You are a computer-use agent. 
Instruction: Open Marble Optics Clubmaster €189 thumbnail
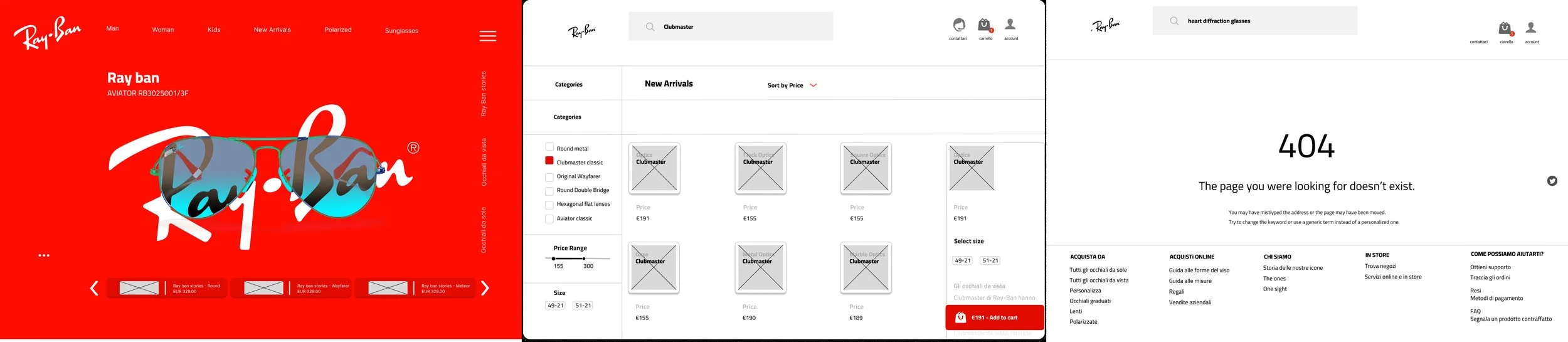point(866,268)
